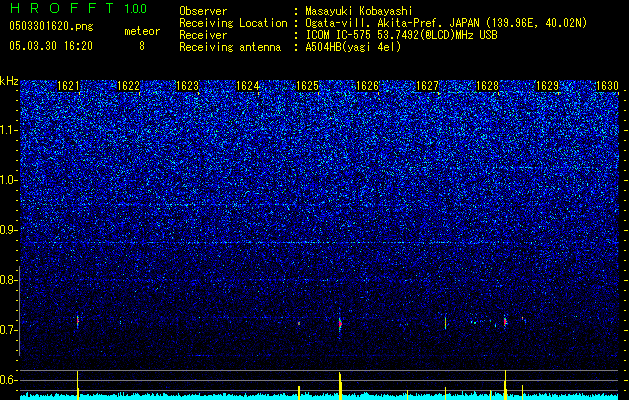Click the 1624 time axis label

point(248,85)
